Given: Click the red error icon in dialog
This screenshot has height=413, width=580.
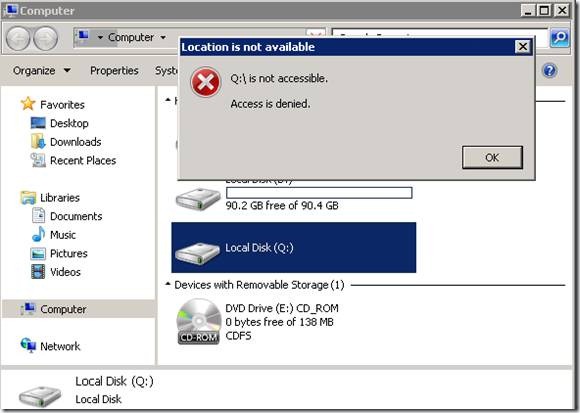Looking at the screenshot, I should [x=206, y=82].
